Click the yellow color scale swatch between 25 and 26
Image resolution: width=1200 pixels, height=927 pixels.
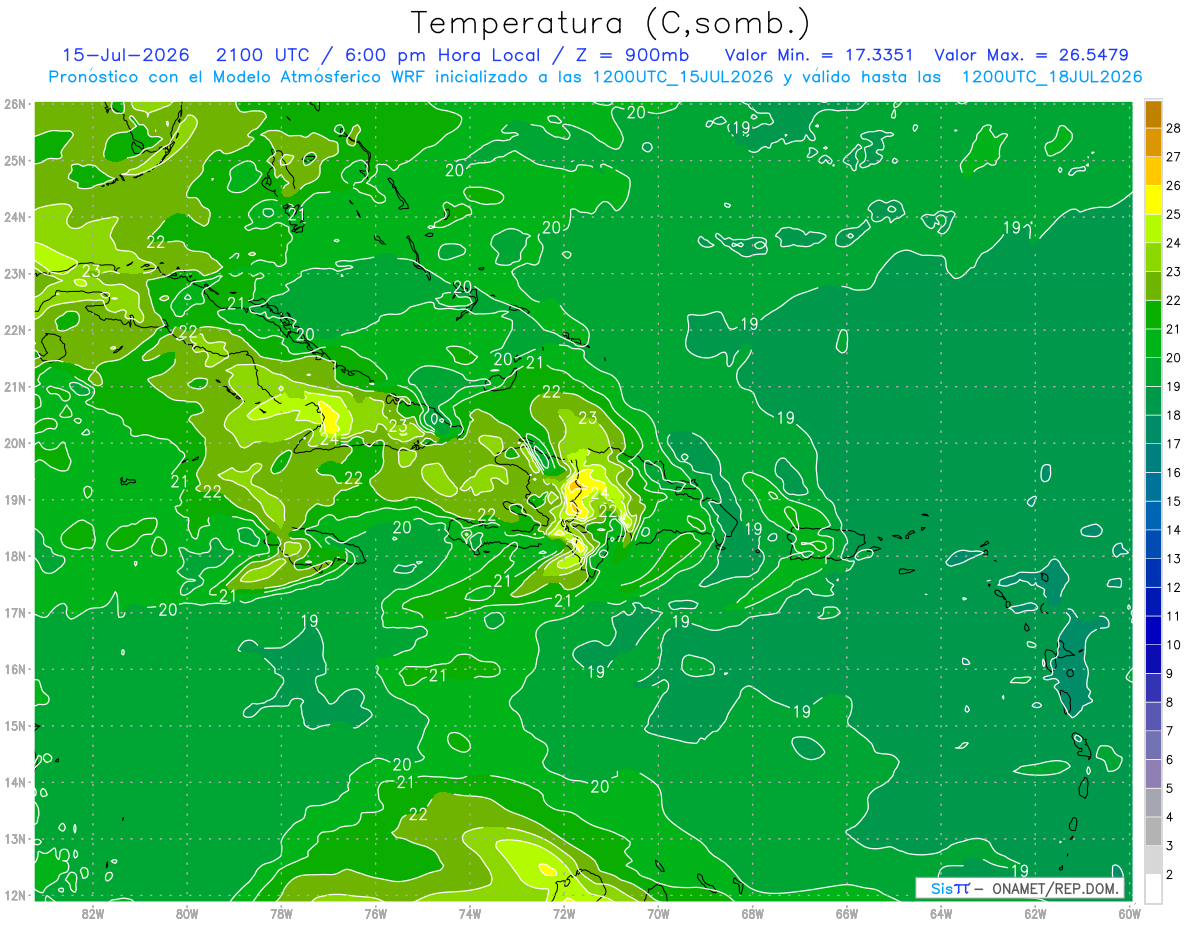(1153, 200)
